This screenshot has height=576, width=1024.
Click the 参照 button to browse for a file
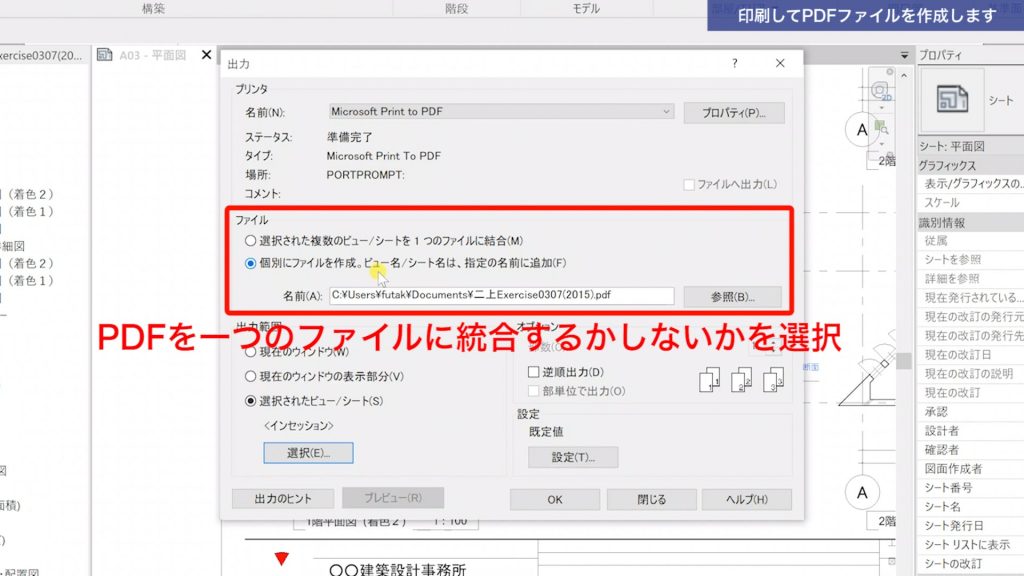tap(733, 296)
